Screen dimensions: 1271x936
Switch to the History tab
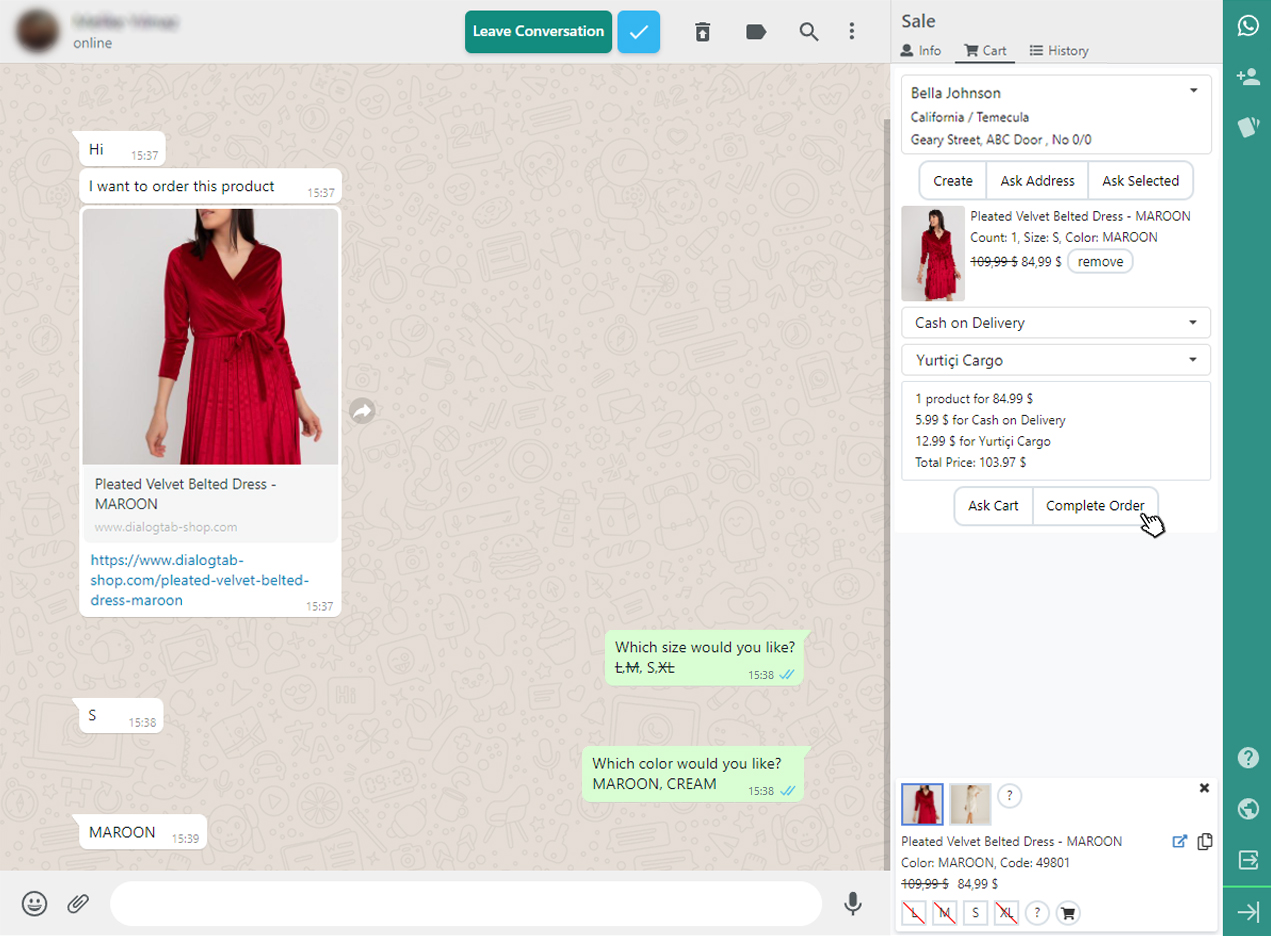pyautogui.click(x=1059, y=50)
